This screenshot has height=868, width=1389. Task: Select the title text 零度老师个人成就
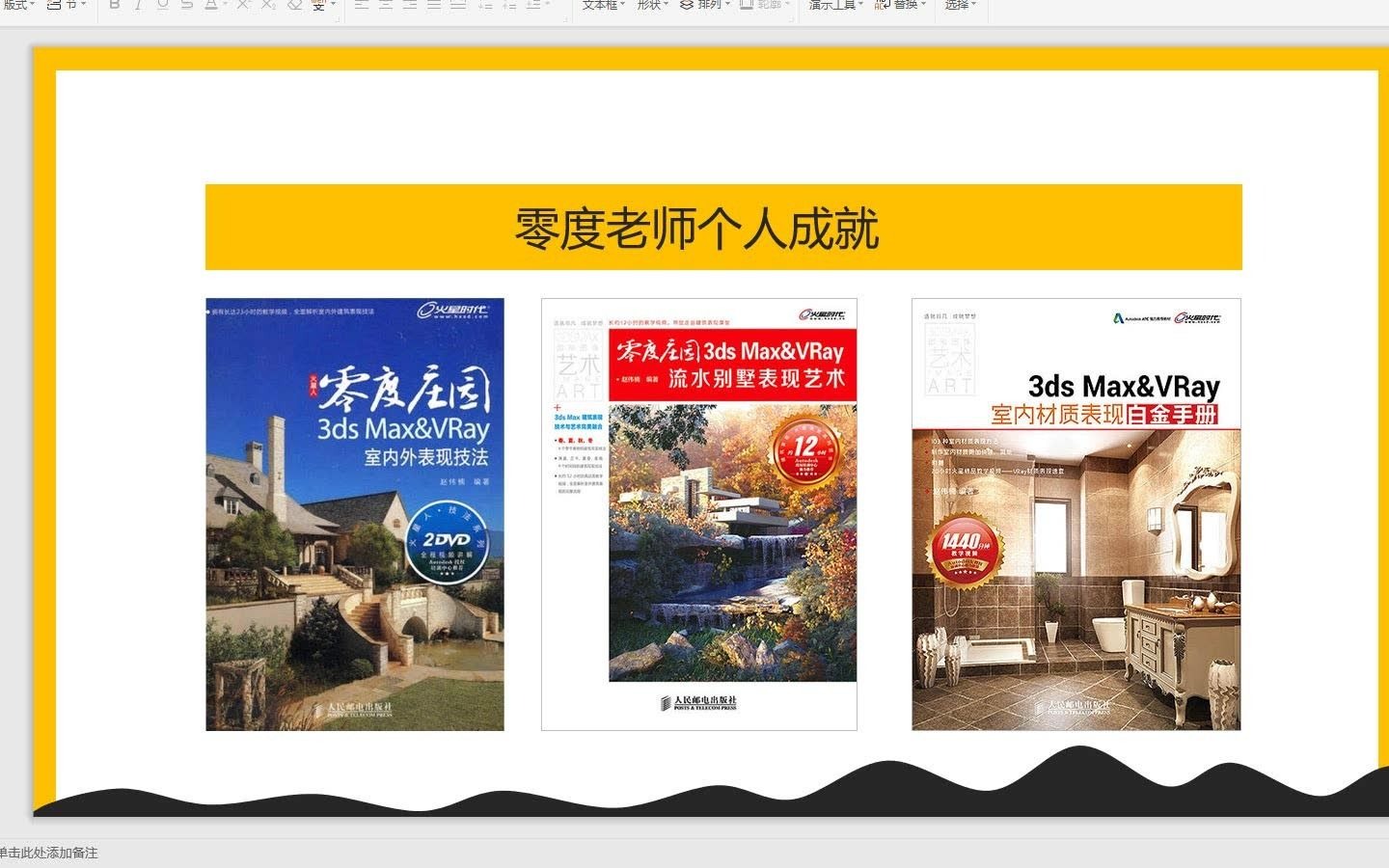pyautogui.click(x=696, y=230)
